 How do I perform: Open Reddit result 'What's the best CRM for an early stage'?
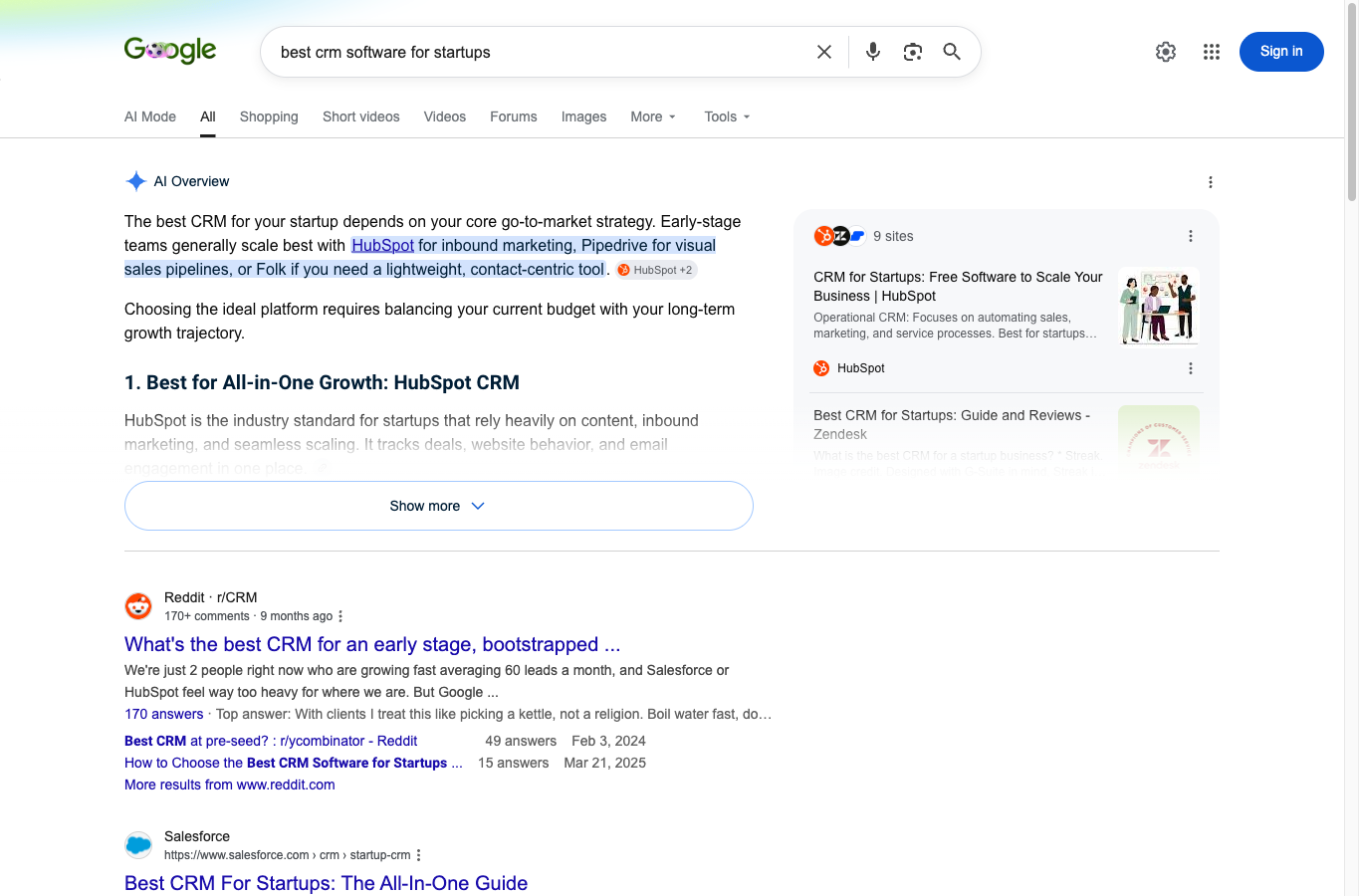[372, 644]
